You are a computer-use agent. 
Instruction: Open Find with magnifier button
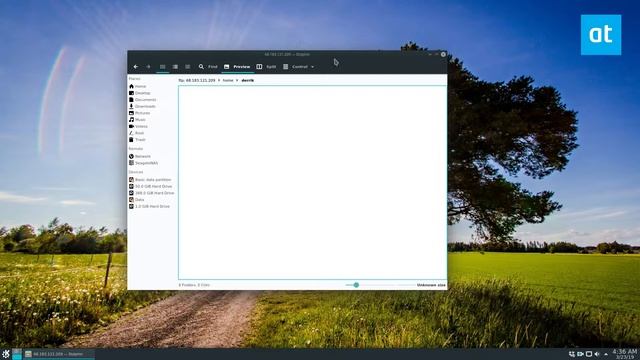tap(208, 67)
